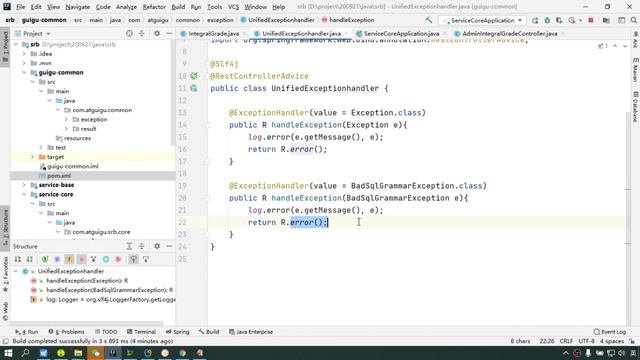The width and height of the screenshot is (640, 360).
Task: Collapse all nodes in Structure panel
Action: [142, 246]
